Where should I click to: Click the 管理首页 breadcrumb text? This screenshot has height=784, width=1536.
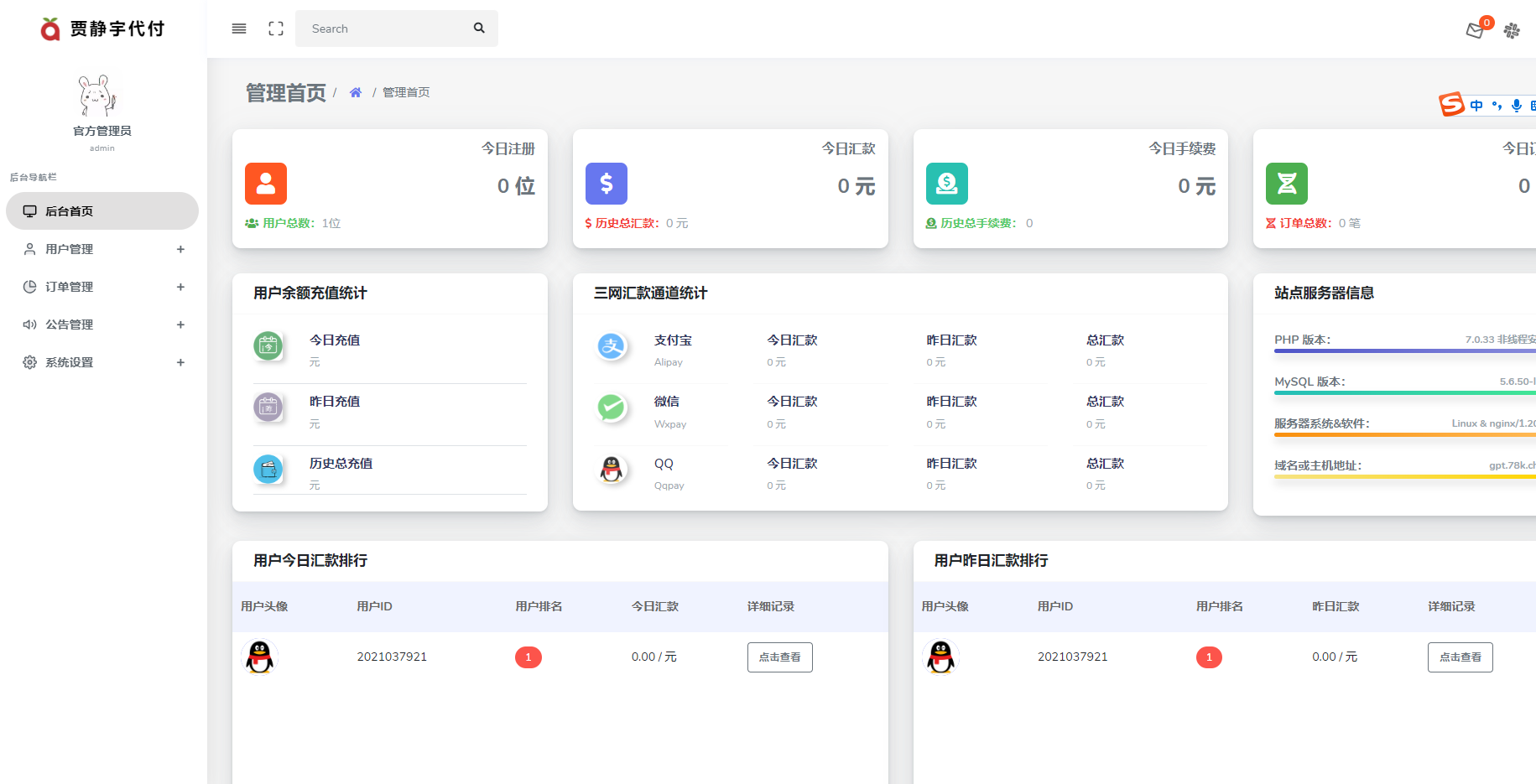pos(406,92)
